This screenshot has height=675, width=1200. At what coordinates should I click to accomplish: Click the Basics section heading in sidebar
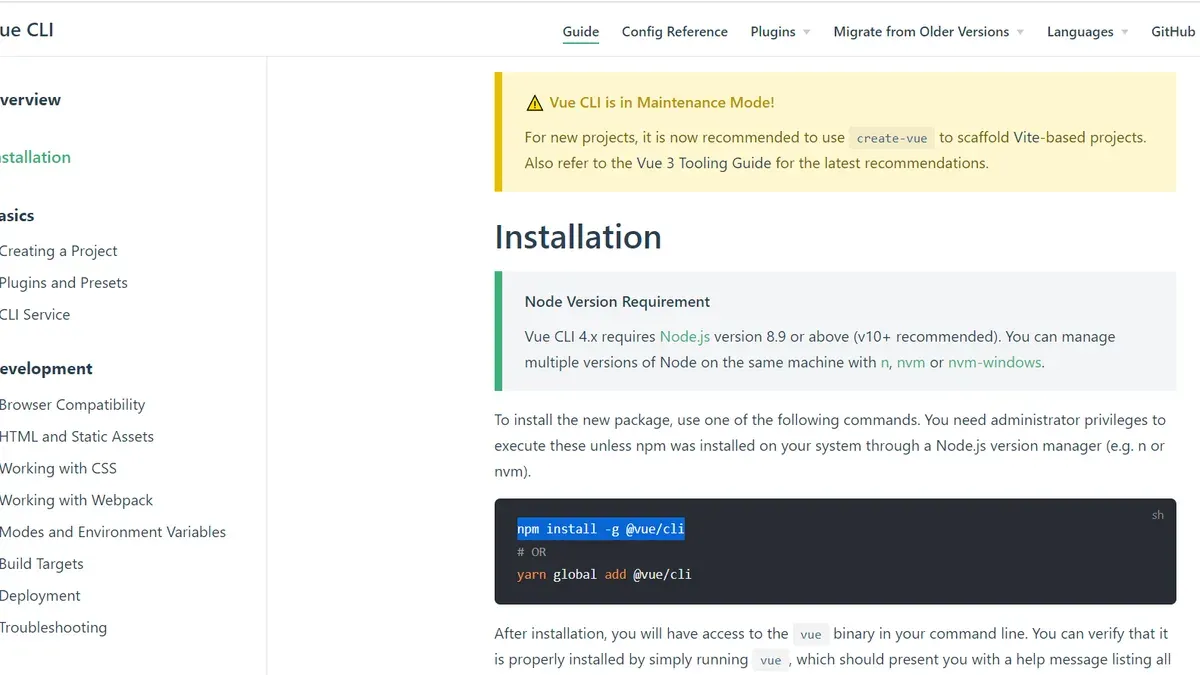point(17,216)
